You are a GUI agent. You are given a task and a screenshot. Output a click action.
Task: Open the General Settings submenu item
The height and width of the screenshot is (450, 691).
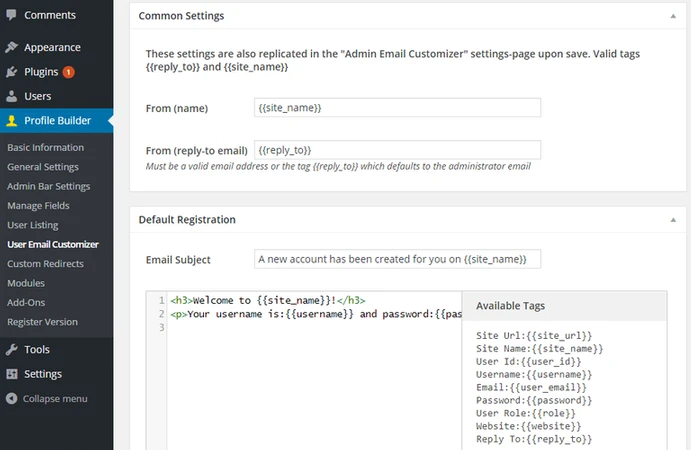[43, 167]
